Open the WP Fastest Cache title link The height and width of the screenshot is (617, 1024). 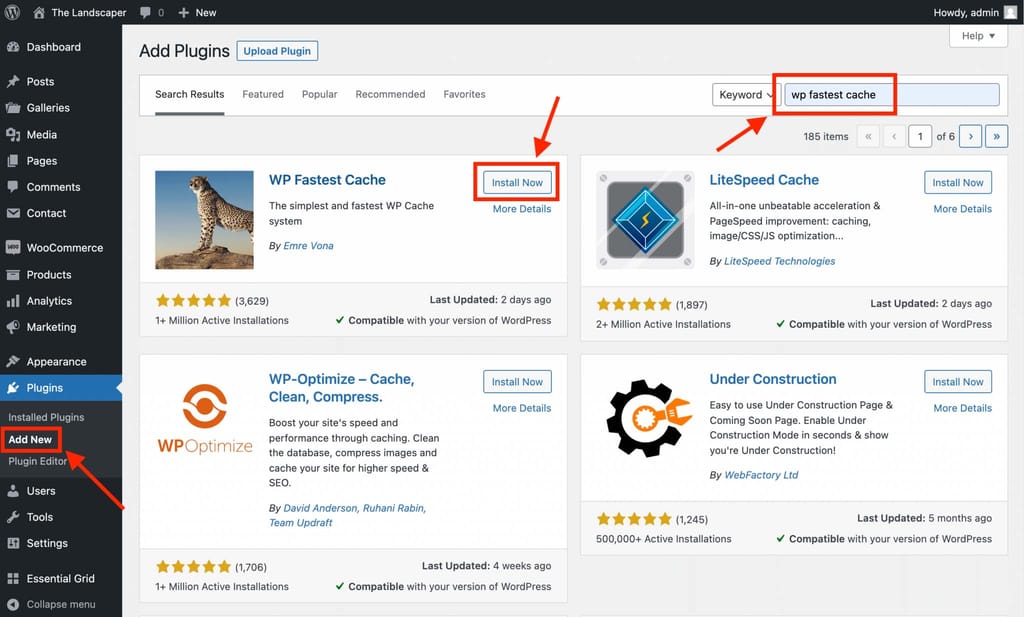pyautogui.click(x=327, y=180)
